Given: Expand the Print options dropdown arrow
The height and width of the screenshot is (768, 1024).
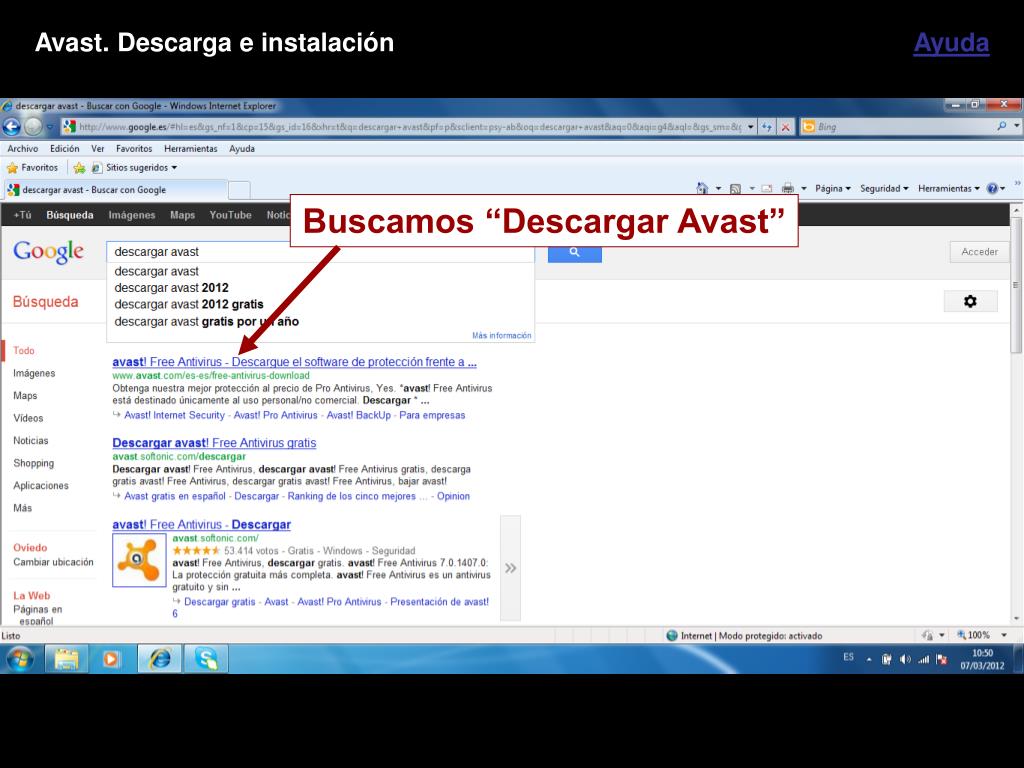Looking at the screenshot, I should point(804,189).
